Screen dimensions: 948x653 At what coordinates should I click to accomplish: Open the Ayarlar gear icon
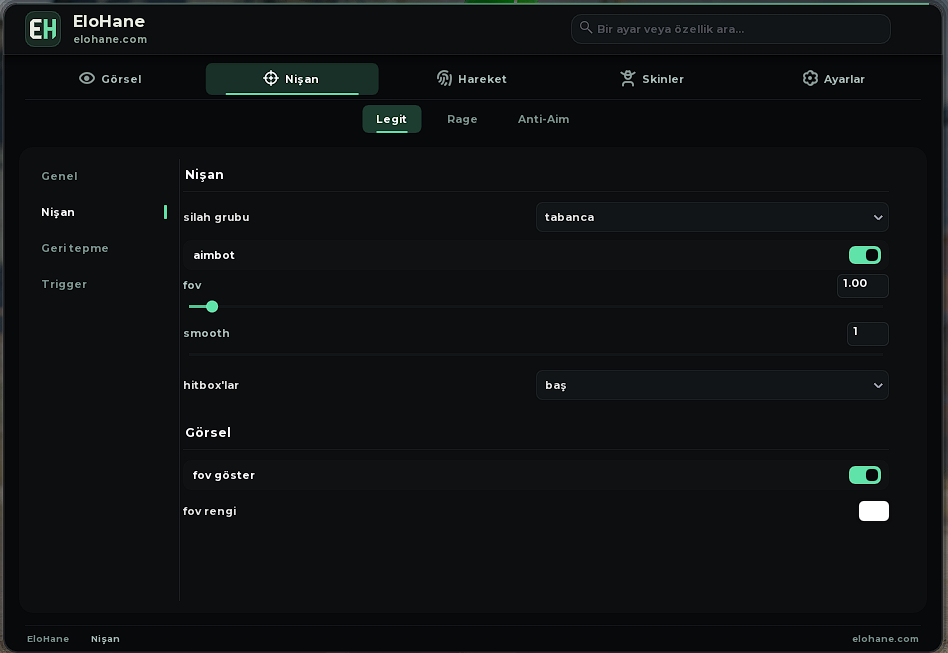(x=810, y=79)
